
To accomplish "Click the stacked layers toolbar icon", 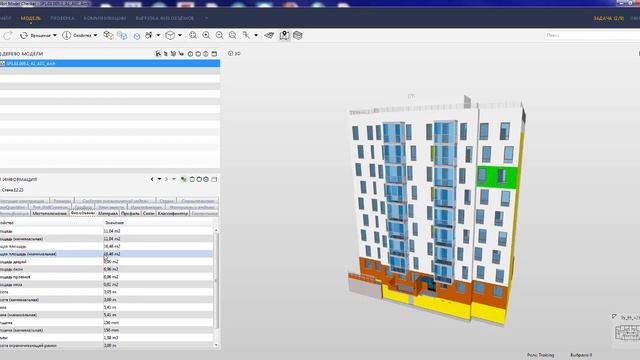I will pos(298,36).
